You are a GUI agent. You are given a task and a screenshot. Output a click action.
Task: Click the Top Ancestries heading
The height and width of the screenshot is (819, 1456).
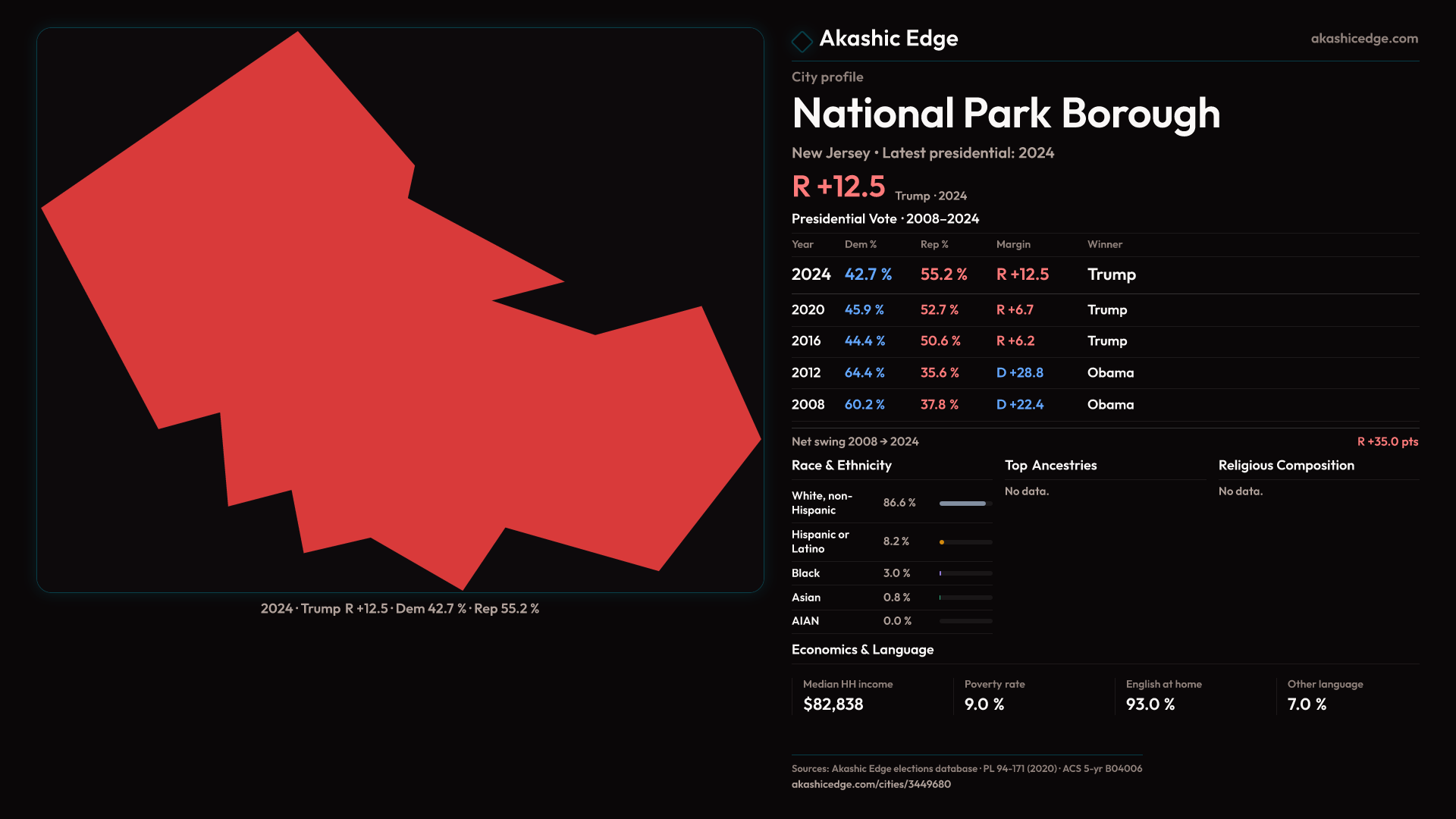coord(1050,466)
